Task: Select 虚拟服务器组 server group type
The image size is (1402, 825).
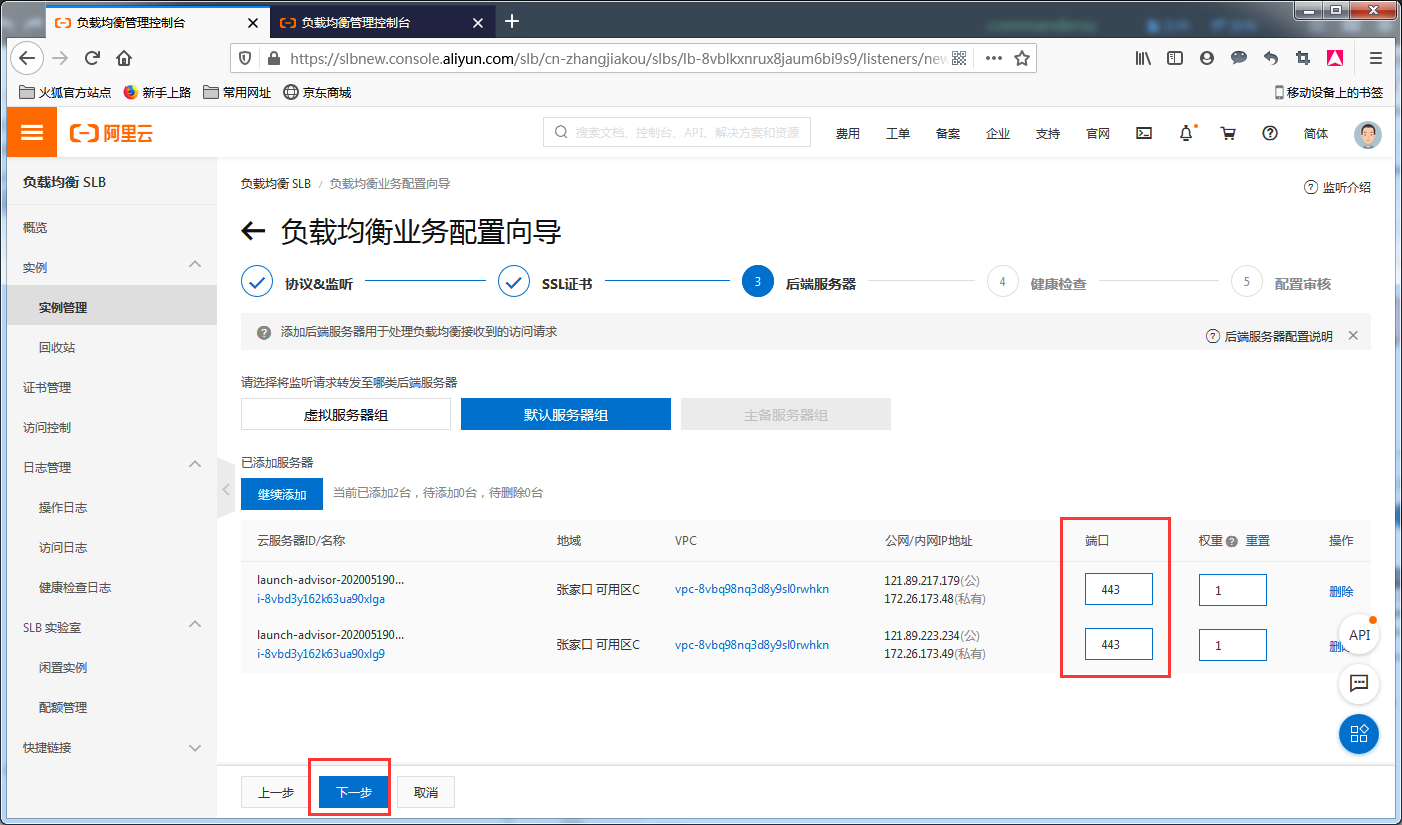Action: [346, 414]
